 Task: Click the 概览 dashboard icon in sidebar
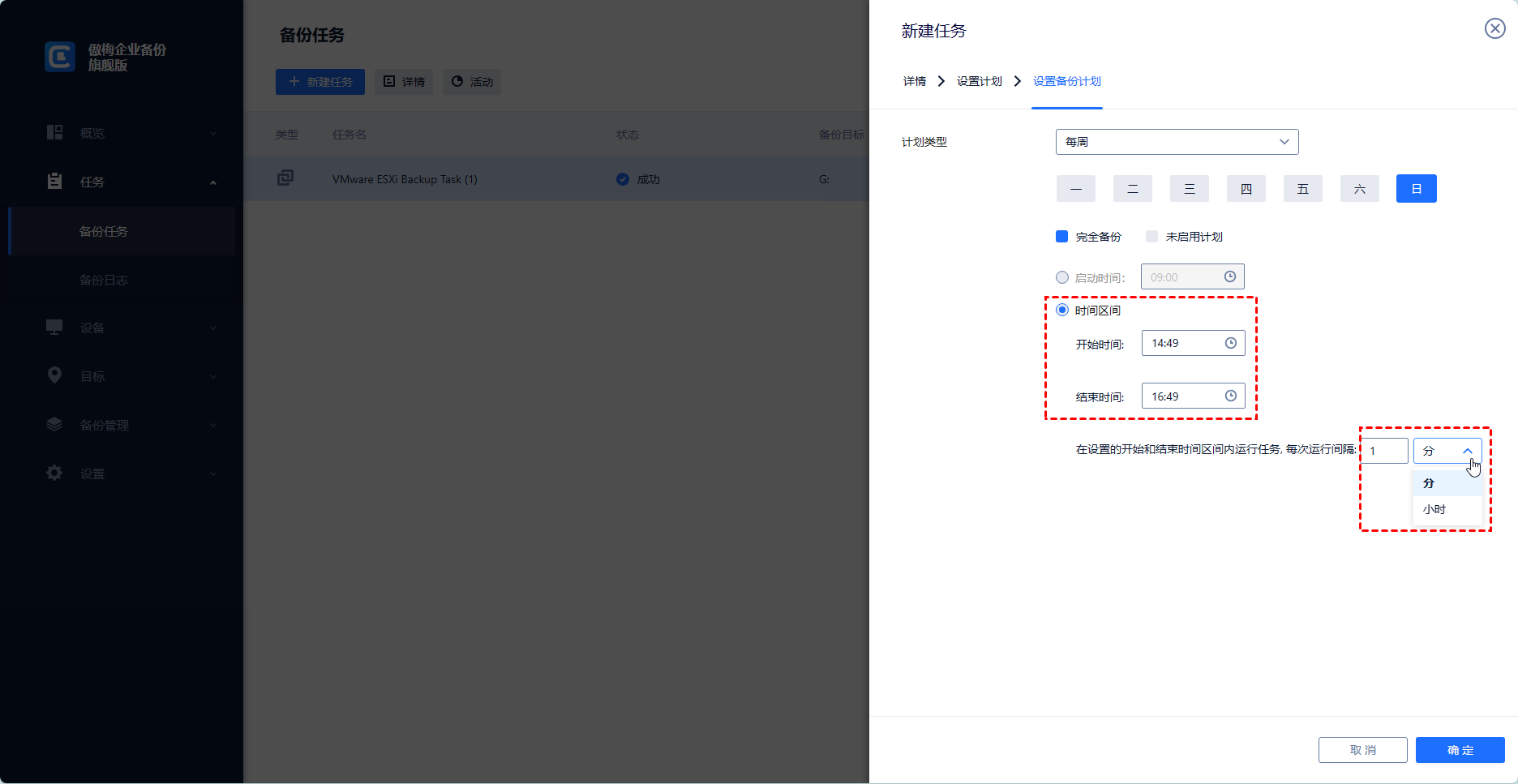pyautogui.click(x=54, y=133)
